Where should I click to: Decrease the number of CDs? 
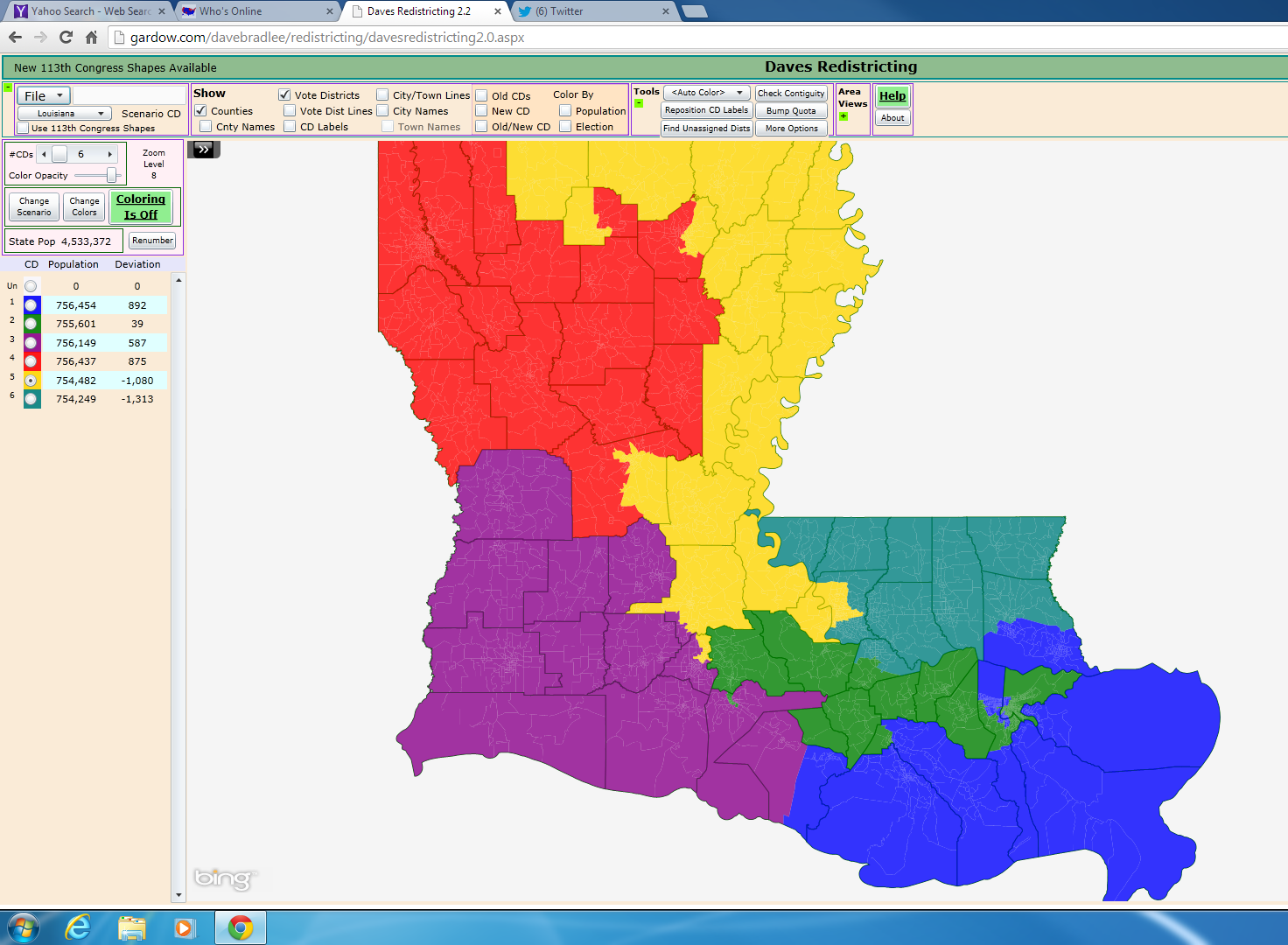(44, 154)
